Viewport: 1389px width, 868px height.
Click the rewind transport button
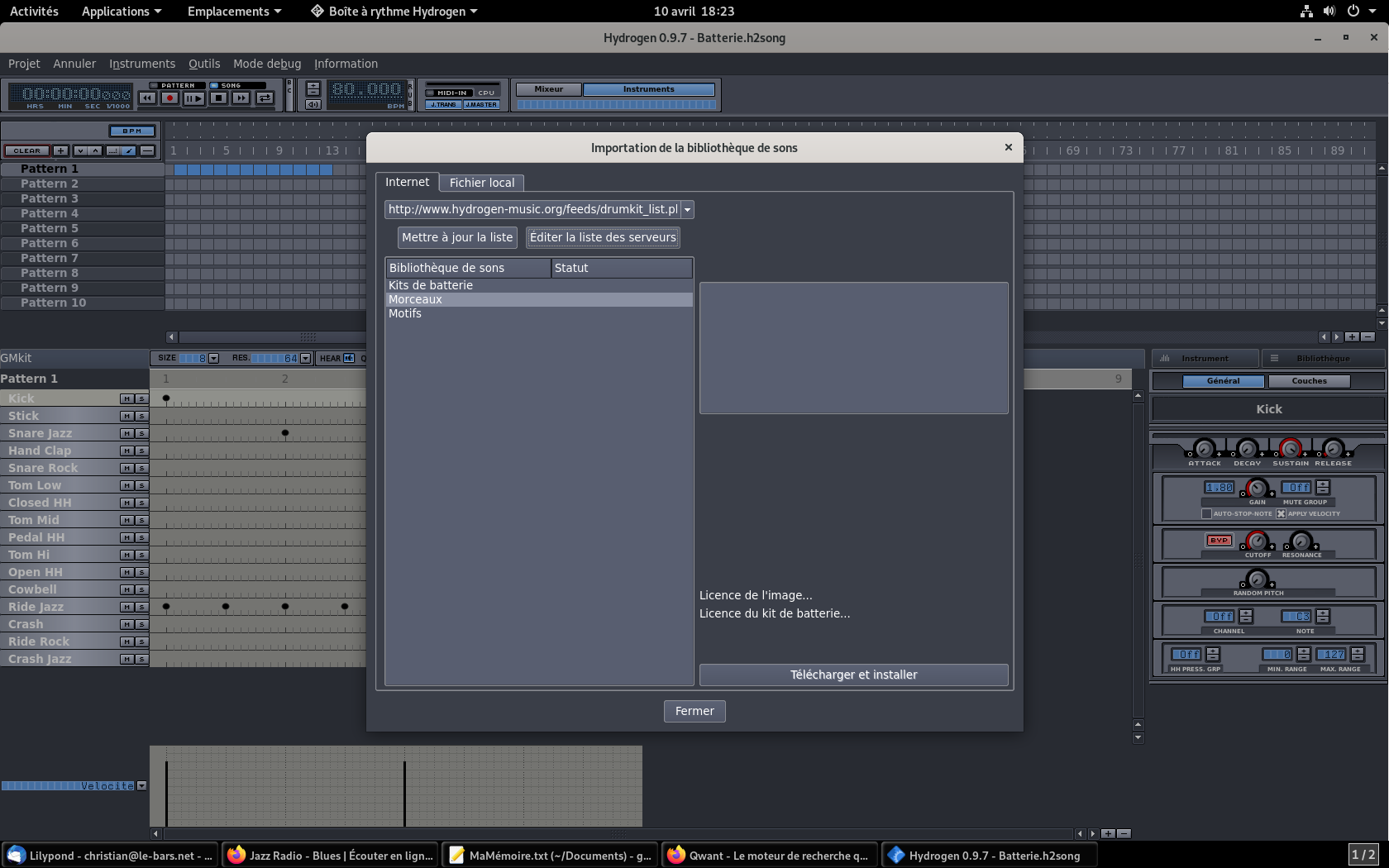point(147,98)
